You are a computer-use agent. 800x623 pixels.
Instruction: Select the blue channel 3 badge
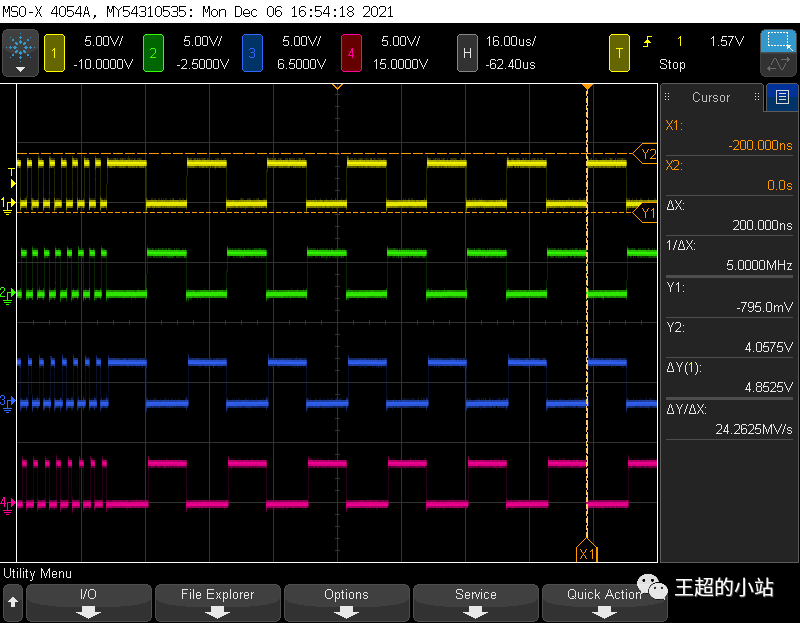252,53
